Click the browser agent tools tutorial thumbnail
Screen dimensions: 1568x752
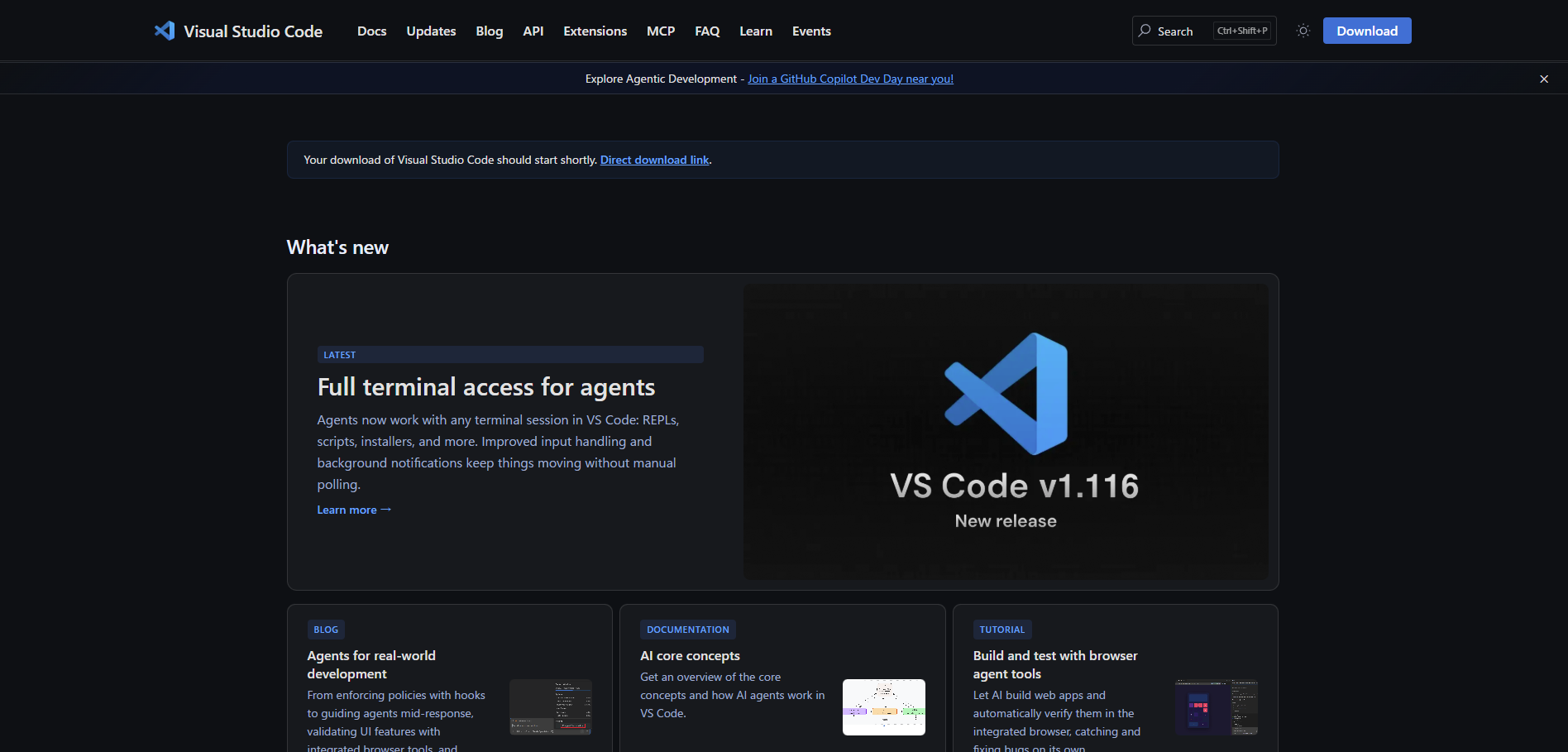pos(1216,707)
